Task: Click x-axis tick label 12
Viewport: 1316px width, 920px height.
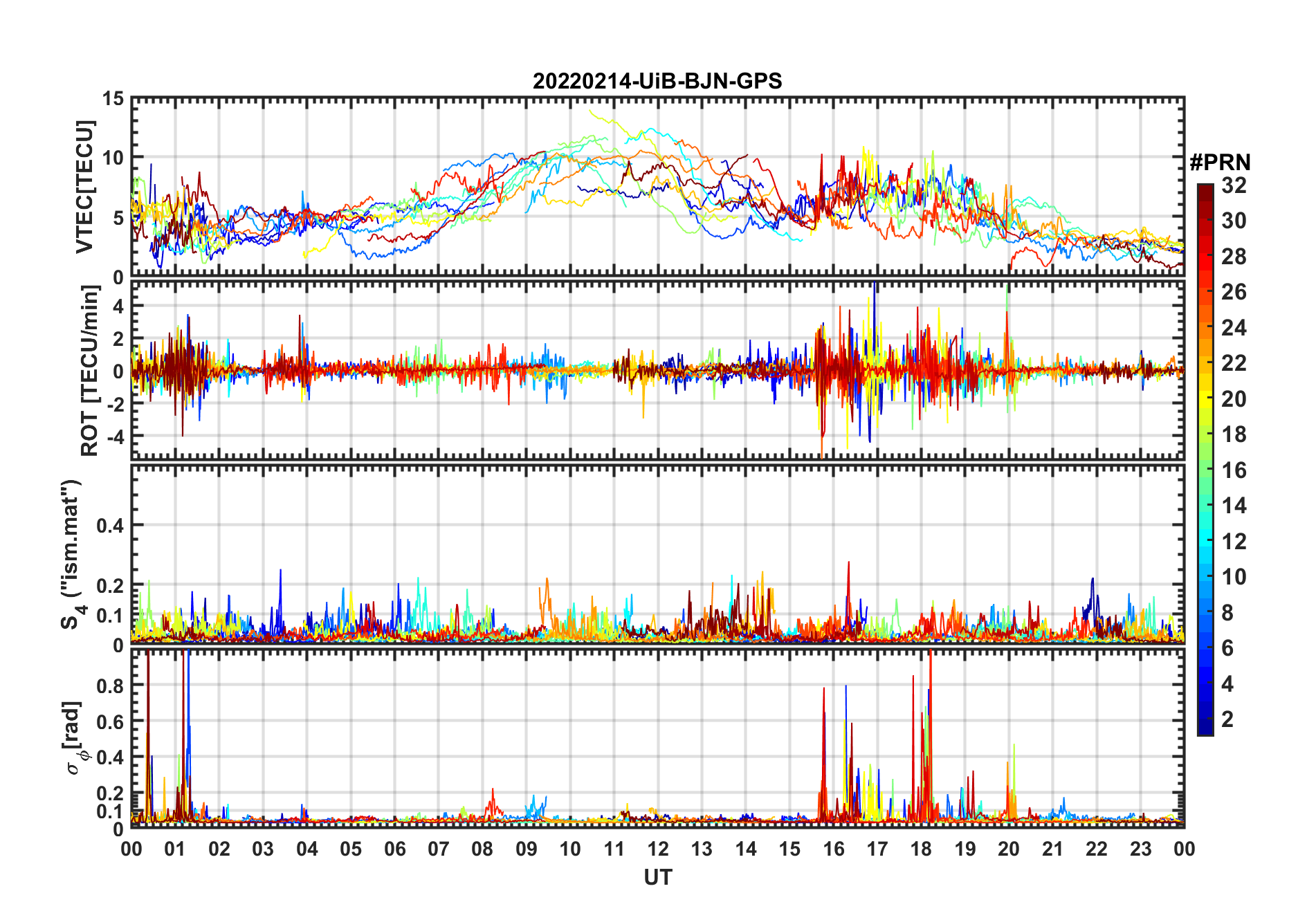Action: click(x=658, y=849)
